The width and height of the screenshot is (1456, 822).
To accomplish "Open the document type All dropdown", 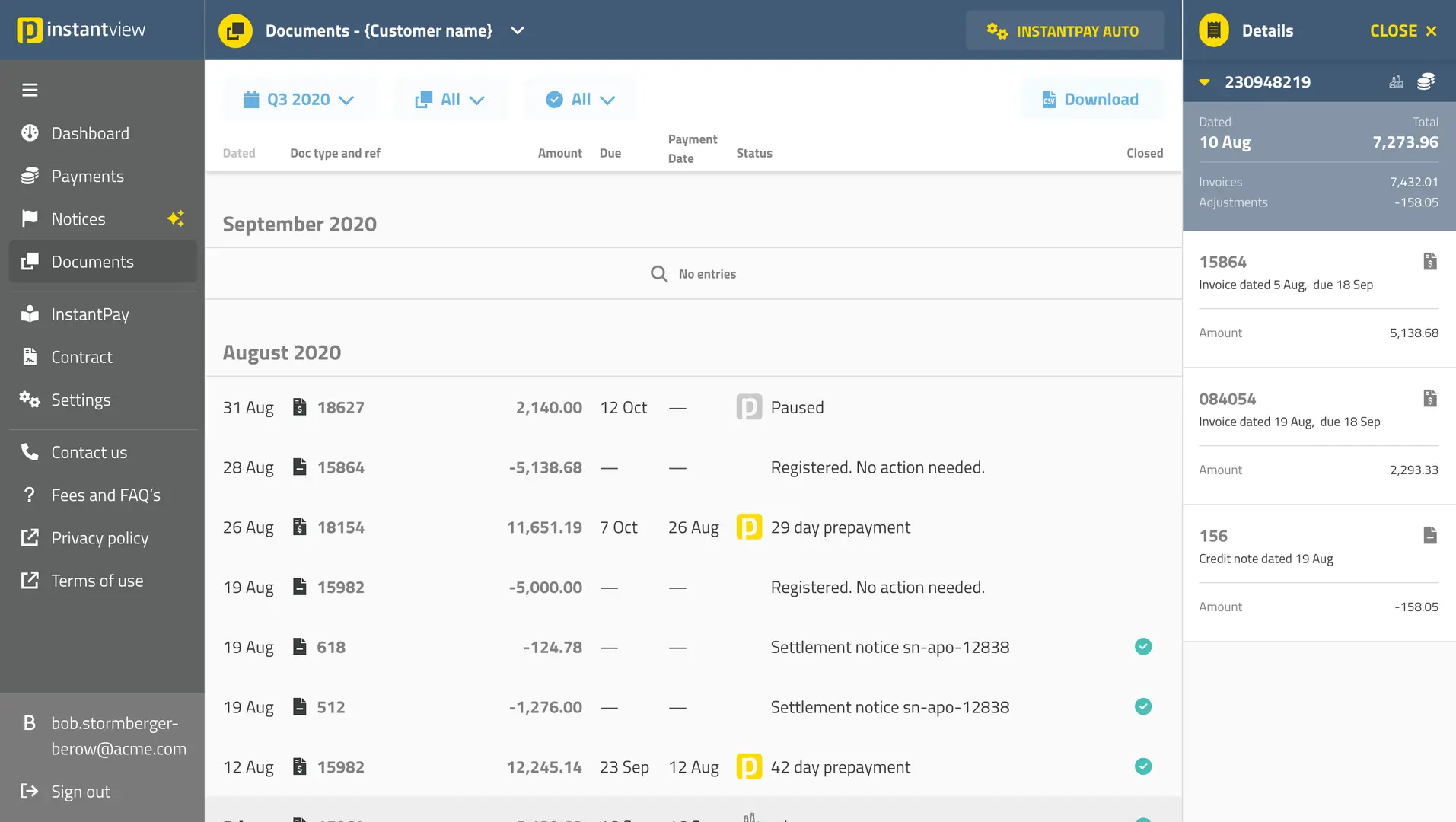I will [450, 100].
